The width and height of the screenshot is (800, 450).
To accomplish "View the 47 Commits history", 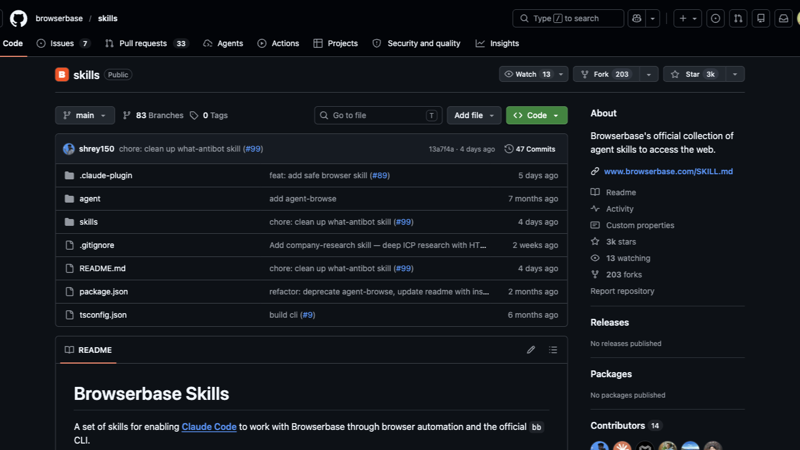I will [530, 149].
